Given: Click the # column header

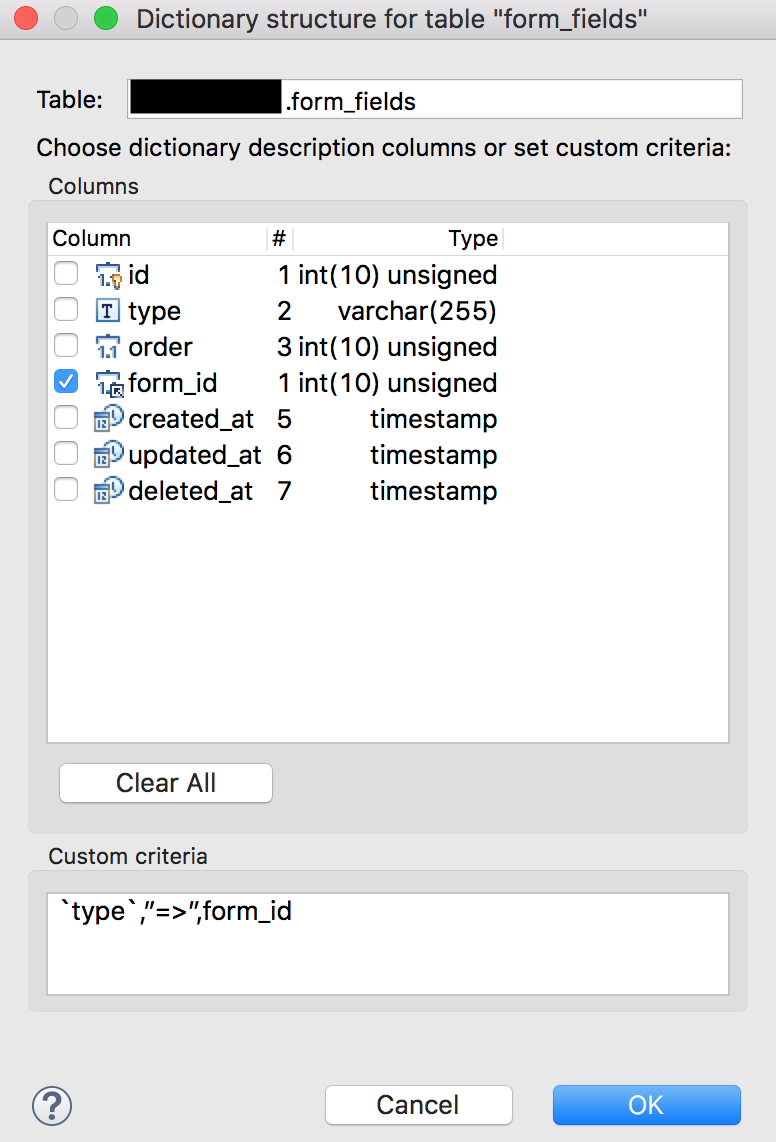Looking at the screenshot, I should [x=280, y=239].
